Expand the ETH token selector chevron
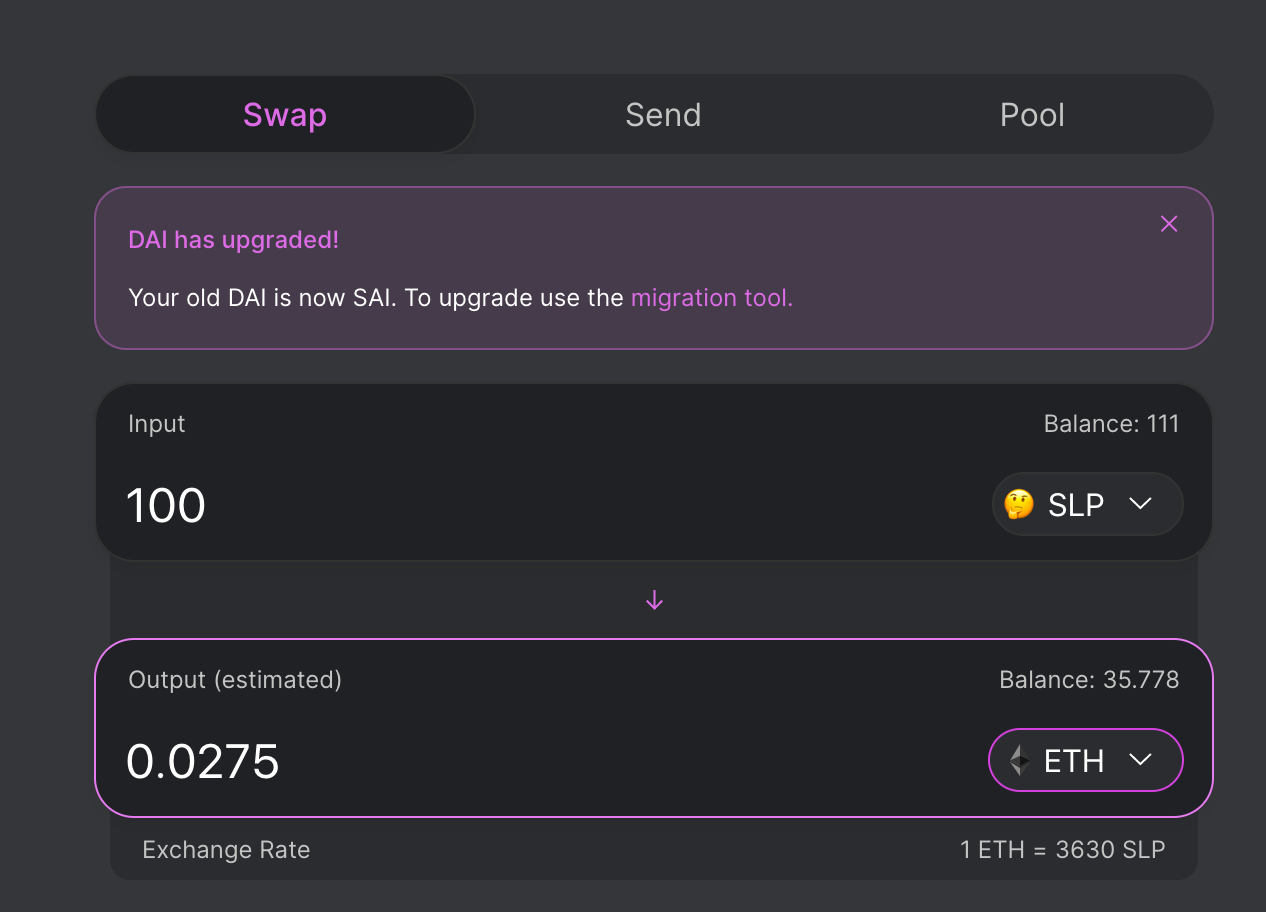The image size is (1266, 912). [x=1141, y=760]
